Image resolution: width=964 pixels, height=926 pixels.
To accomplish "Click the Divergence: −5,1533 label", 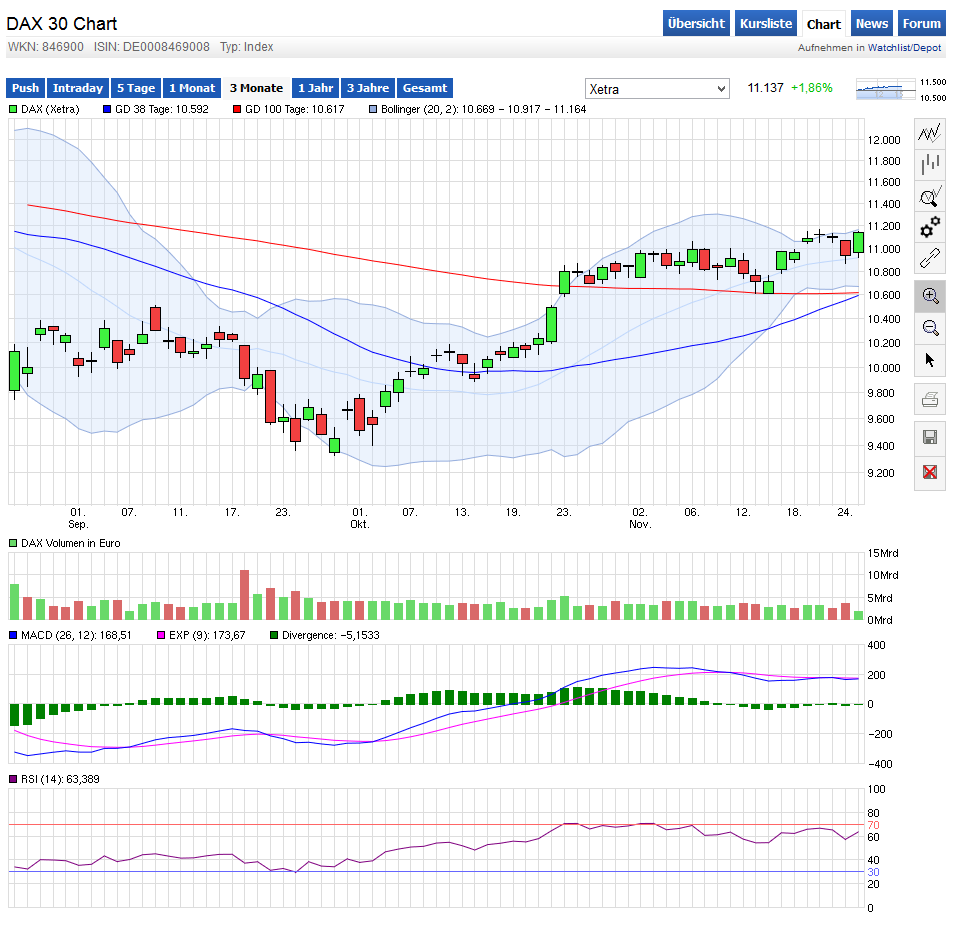I will (331, 635).
